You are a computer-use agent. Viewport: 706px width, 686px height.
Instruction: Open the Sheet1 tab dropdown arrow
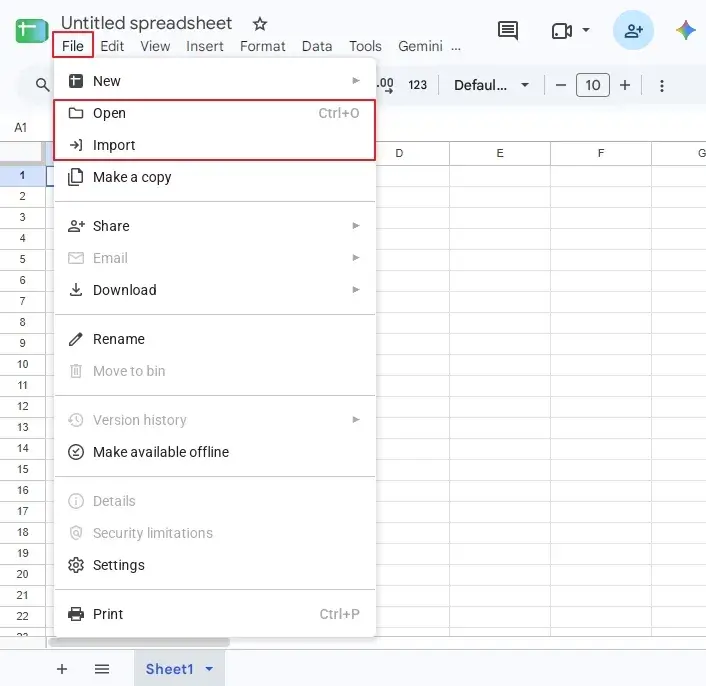(x=209, y=669)
